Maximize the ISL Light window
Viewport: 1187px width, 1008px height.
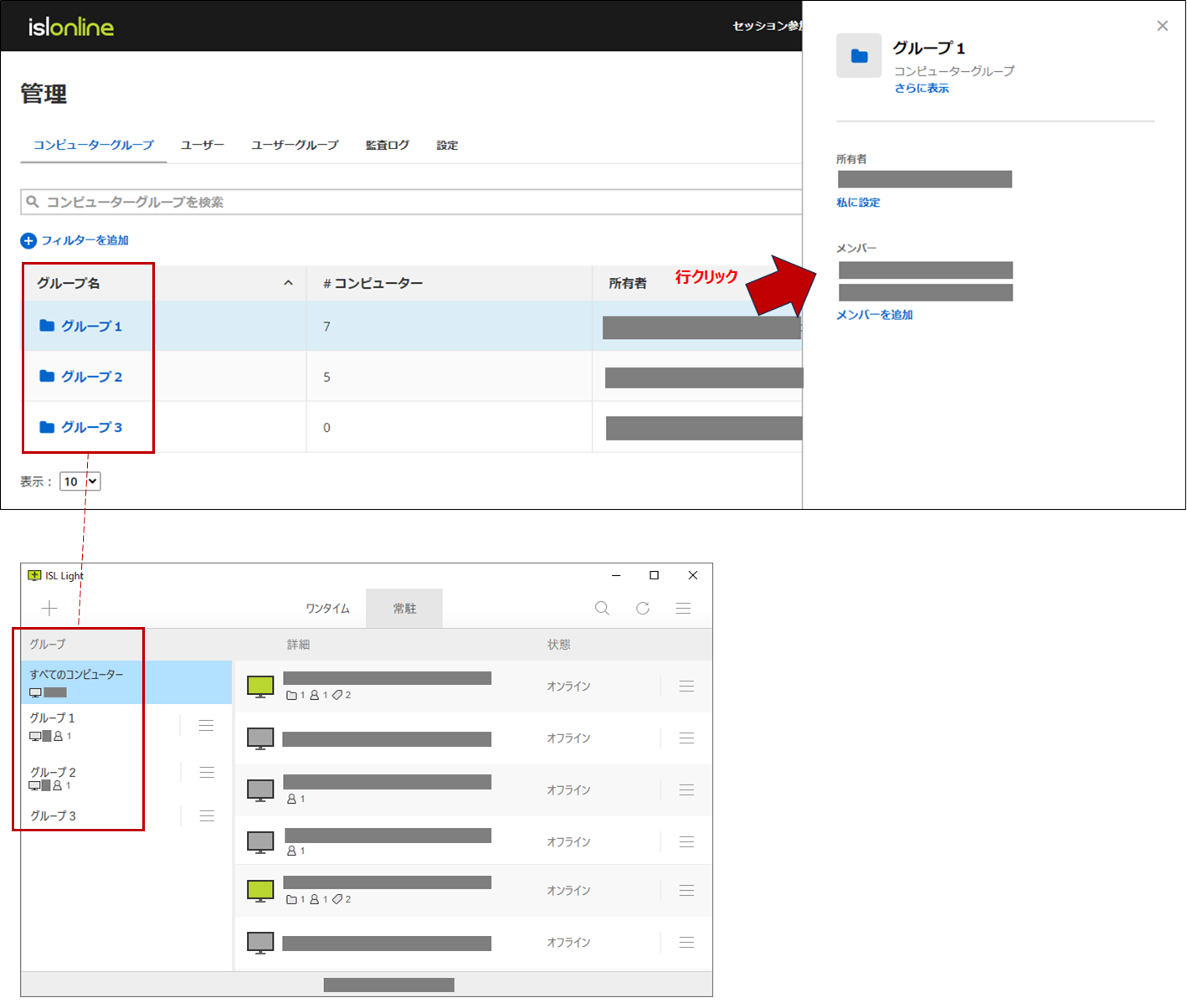pos(655,575)
